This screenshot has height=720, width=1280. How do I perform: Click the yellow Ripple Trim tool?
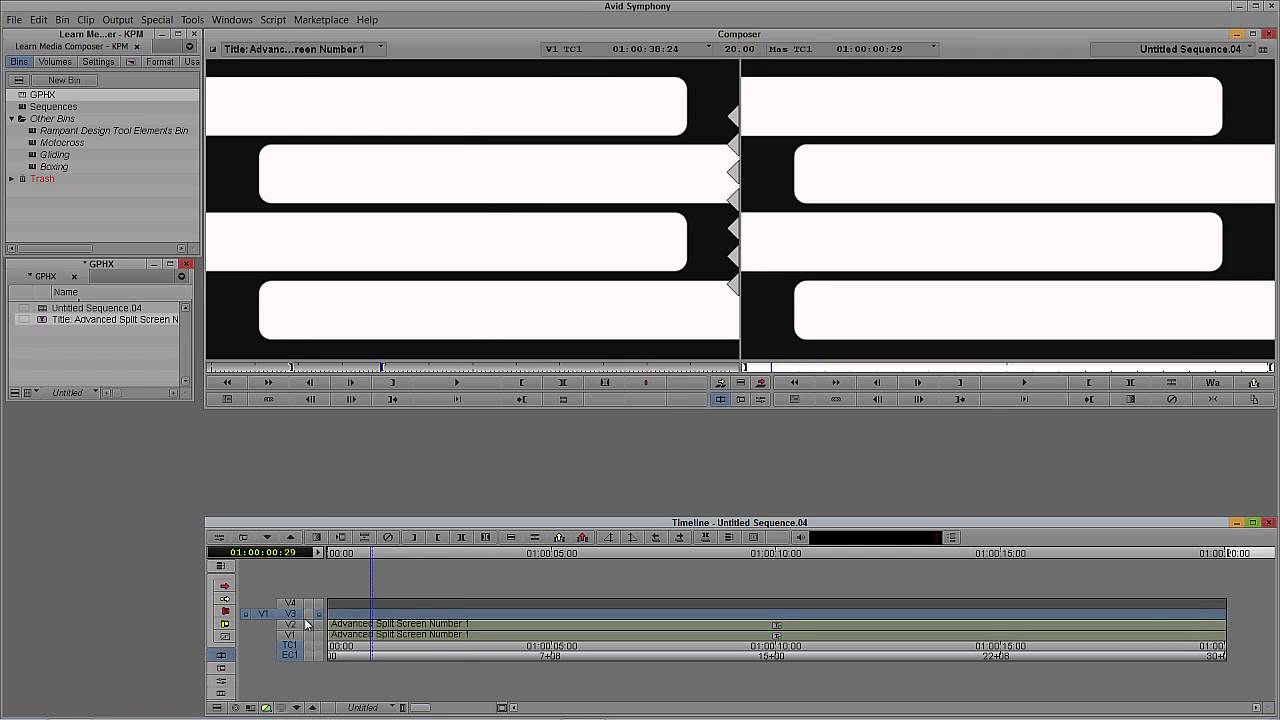224,624
